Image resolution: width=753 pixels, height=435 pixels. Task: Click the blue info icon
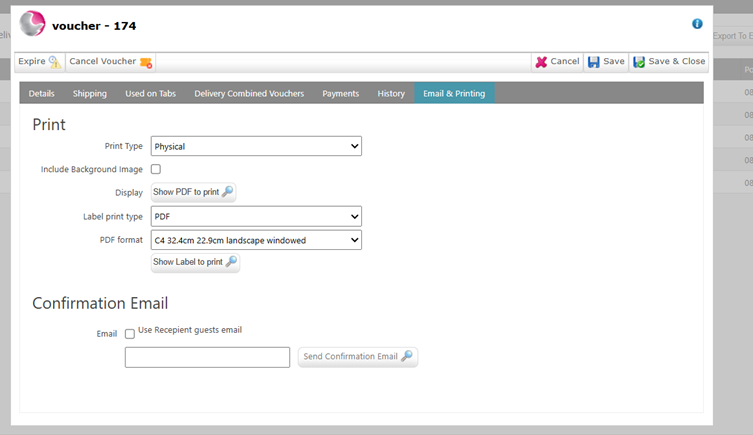click(x=697, y=24)
